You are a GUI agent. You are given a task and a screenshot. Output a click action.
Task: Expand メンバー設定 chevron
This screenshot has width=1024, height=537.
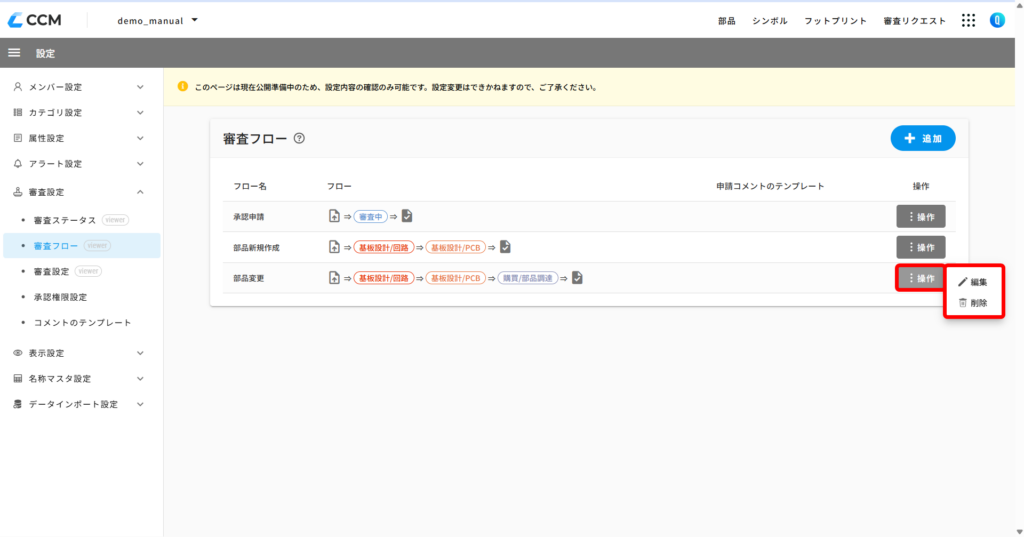point(140,86)
